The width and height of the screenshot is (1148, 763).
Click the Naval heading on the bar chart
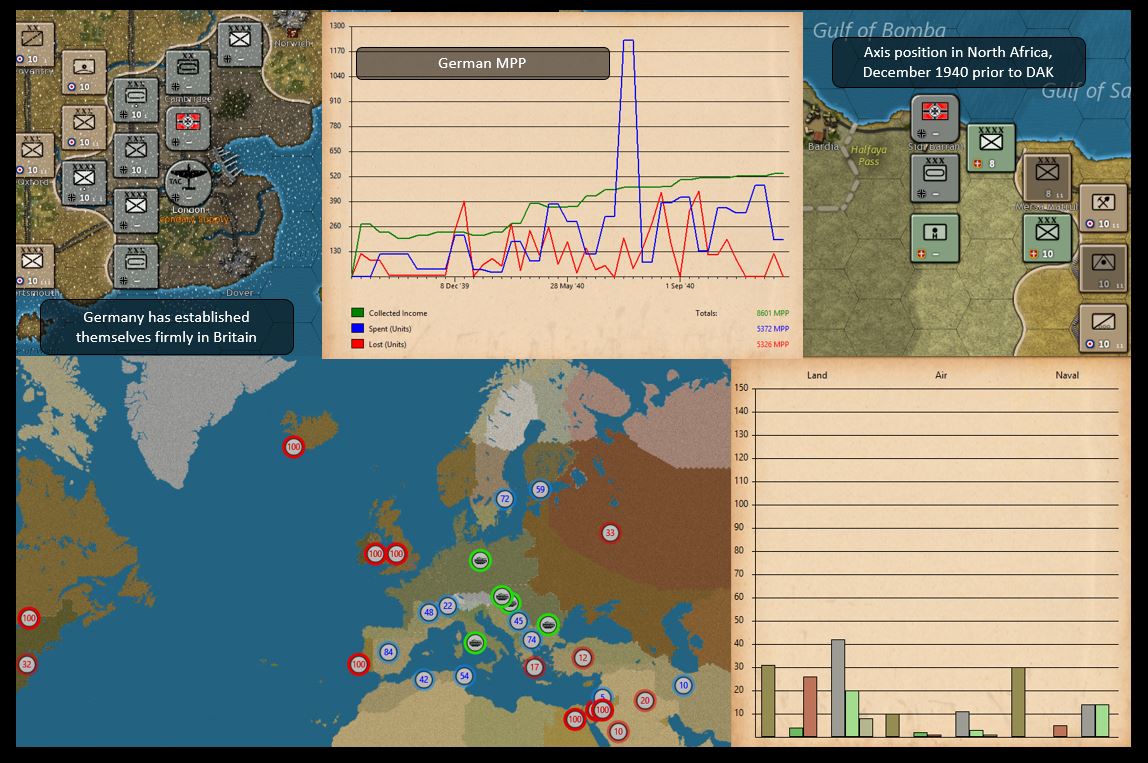(x=1067, y=375)
